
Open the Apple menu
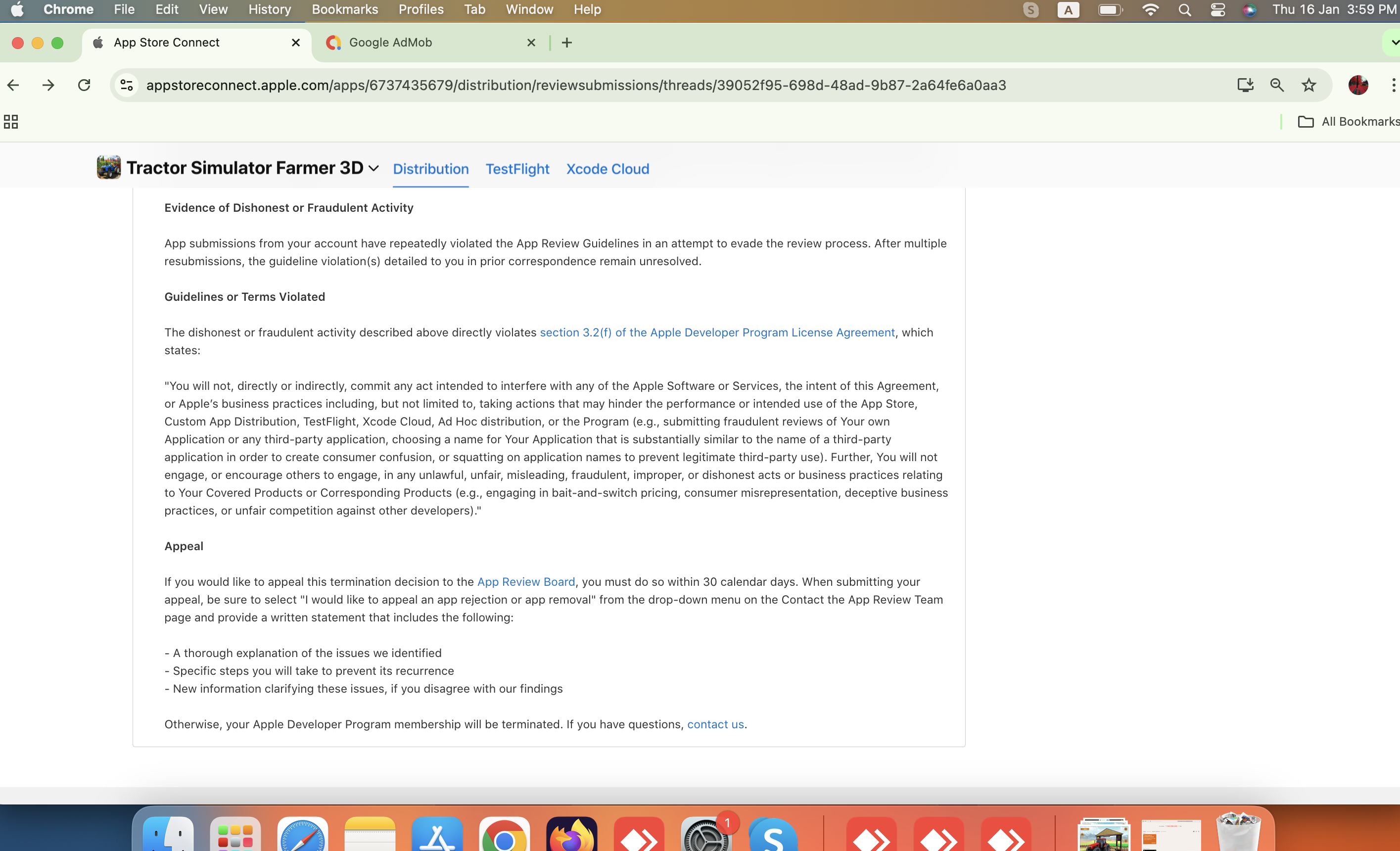coord(17,10)
